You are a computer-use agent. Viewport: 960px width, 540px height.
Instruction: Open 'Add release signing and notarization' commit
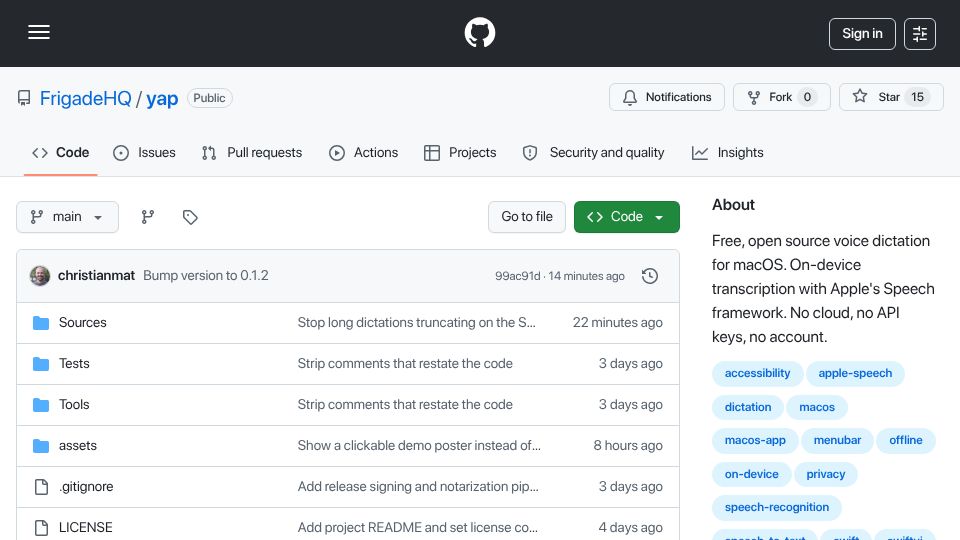pyautogui.click(x=418, y=487)
